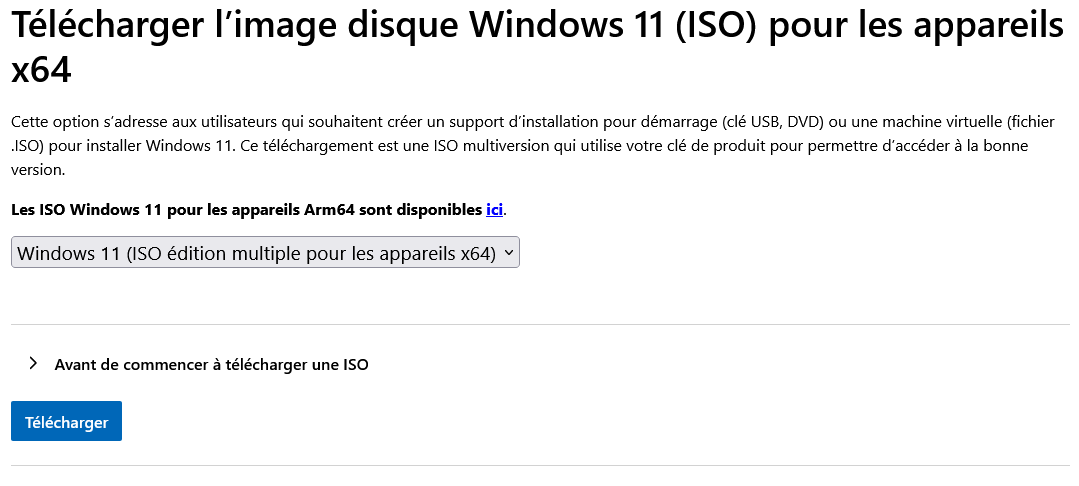The height and width of the screenshot is (486, 1079).
Task: Expand the chevron beside "Avant de commencer"
Action: (33, 364)
